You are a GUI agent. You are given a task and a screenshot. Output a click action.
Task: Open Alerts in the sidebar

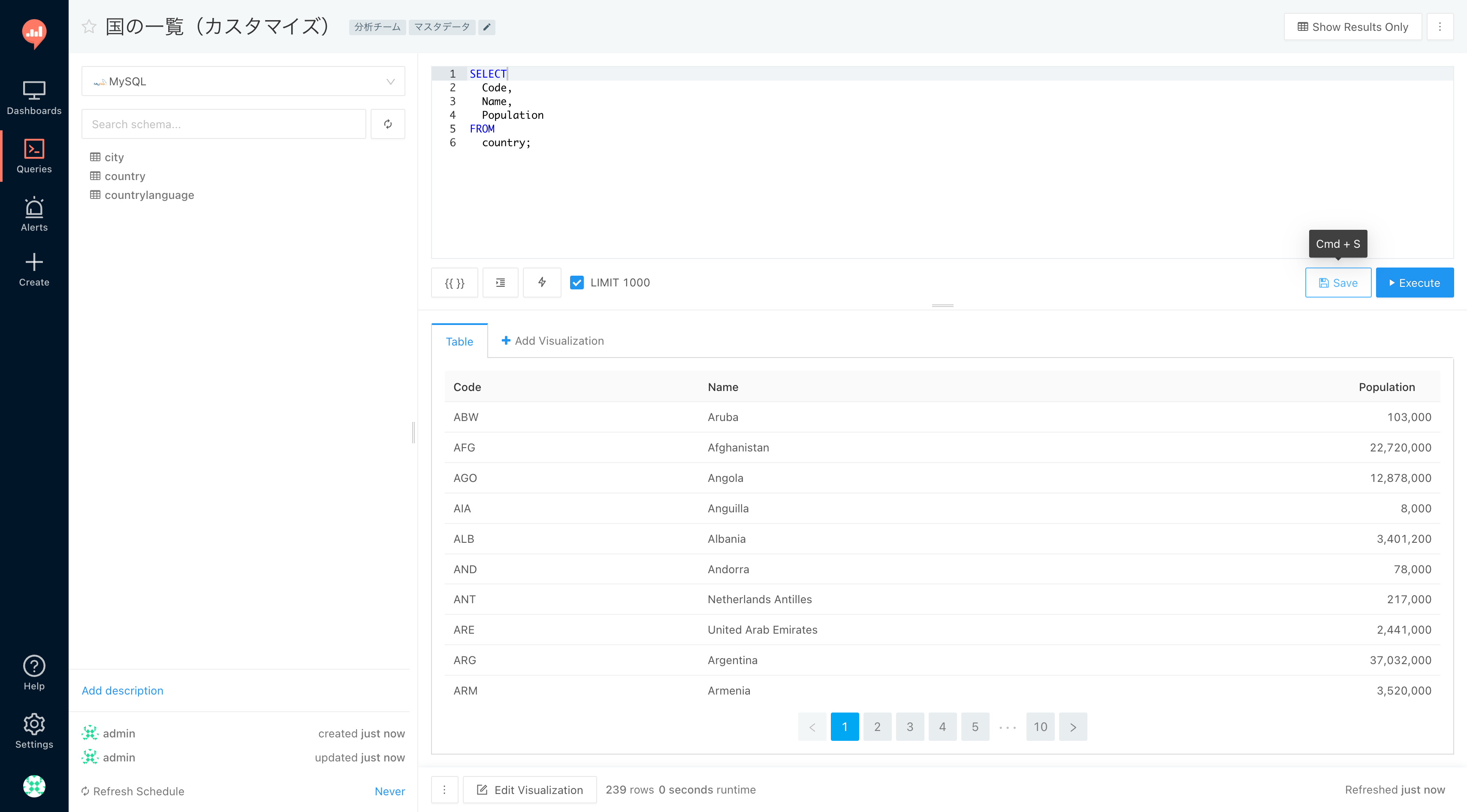coord(34,214)
